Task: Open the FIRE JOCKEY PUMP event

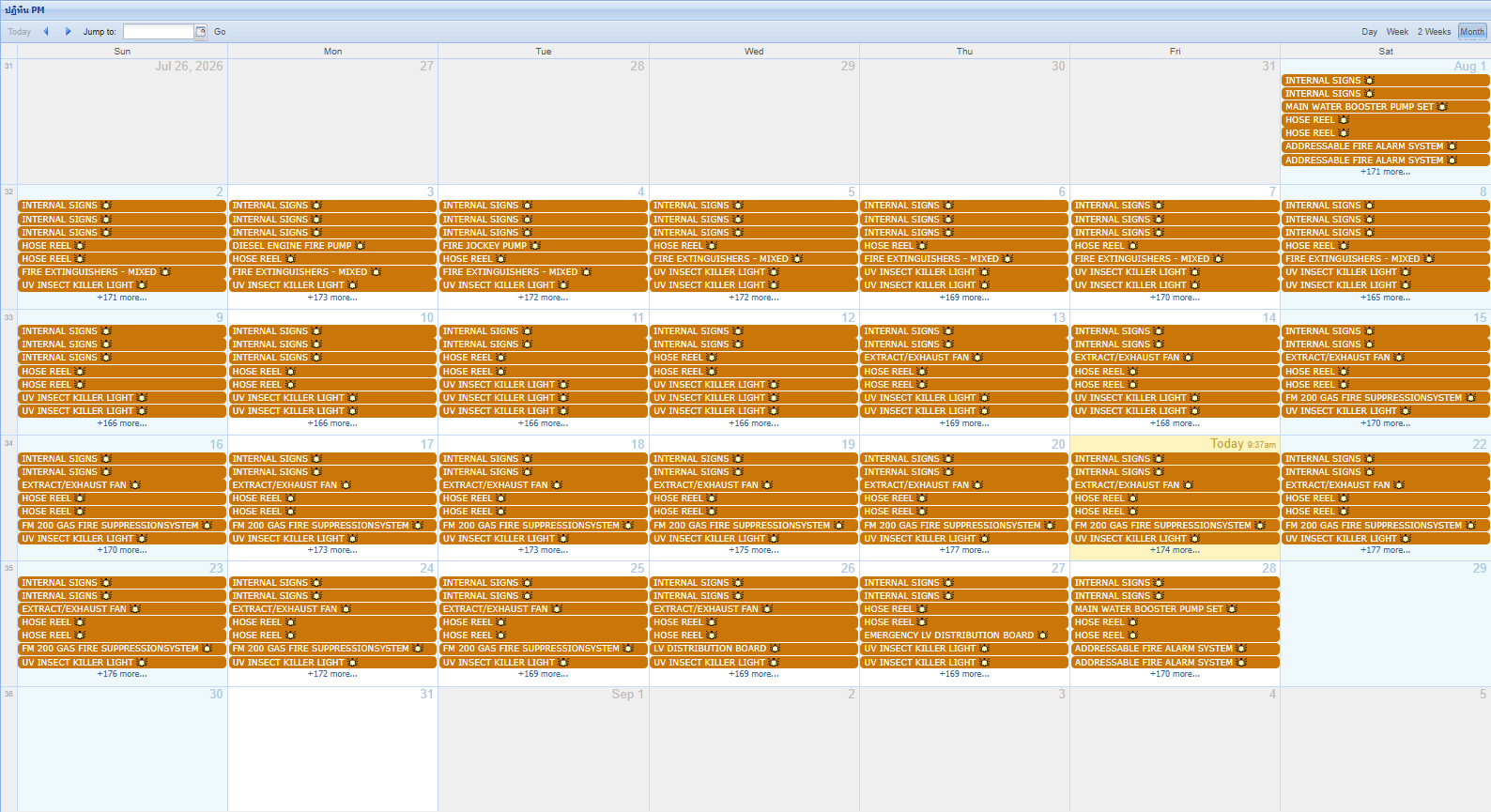Action: 543,246
